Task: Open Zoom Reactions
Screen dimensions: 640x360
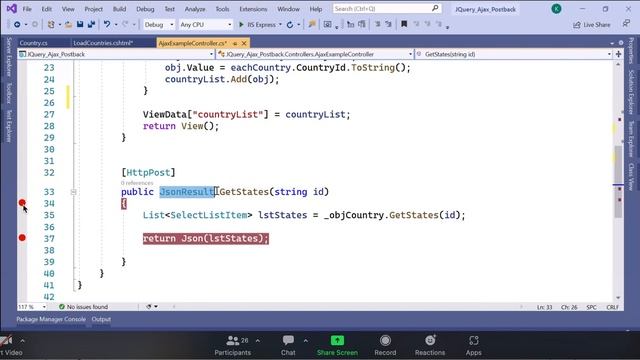Action: (430, 345)
